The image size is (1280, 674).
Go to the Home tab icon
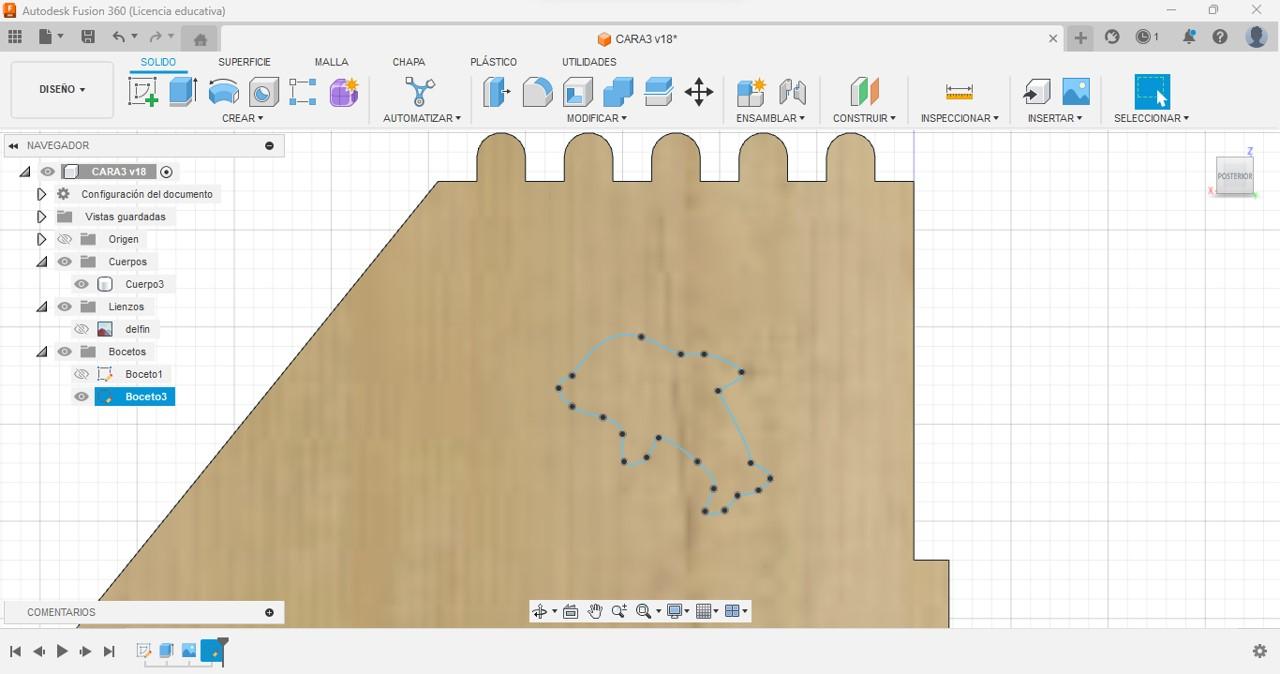click(x=200, y=39)
